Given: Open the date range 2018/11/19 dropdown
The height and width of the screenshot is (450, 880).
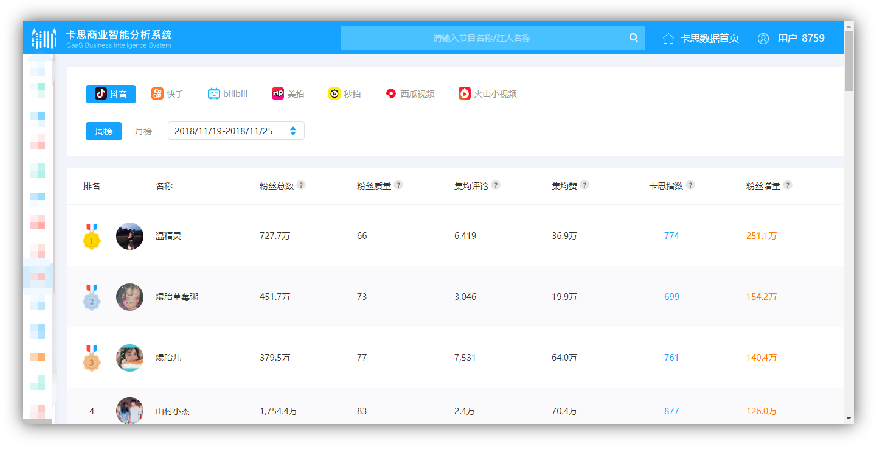Looking at the screenshot, I should coord(236,131).
